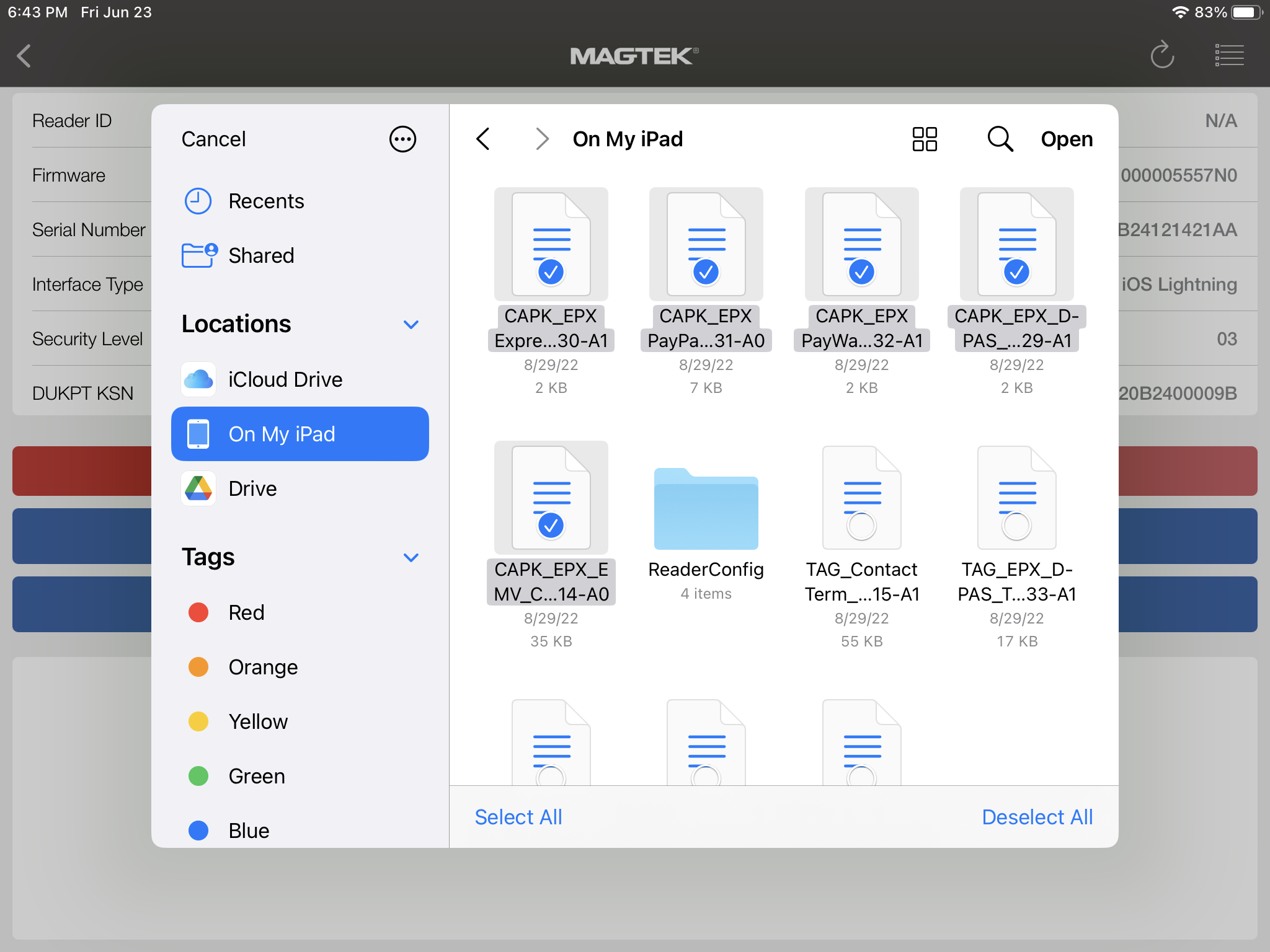Go forward in the file browser
1270x952 pixels.
542,139
